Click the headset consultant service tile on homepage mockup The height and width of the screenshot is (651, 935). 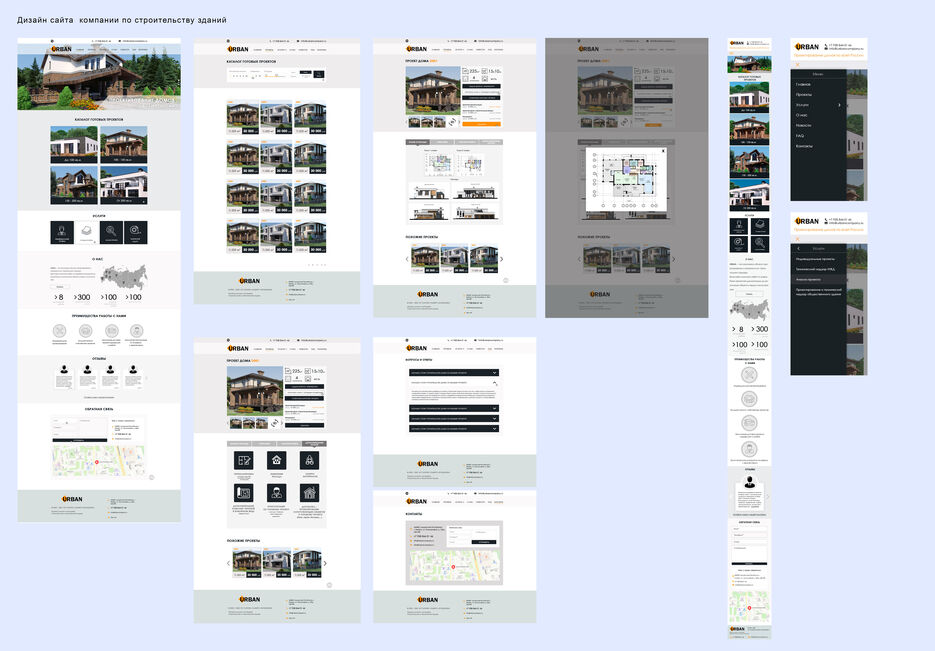click(x=62, y=232)
